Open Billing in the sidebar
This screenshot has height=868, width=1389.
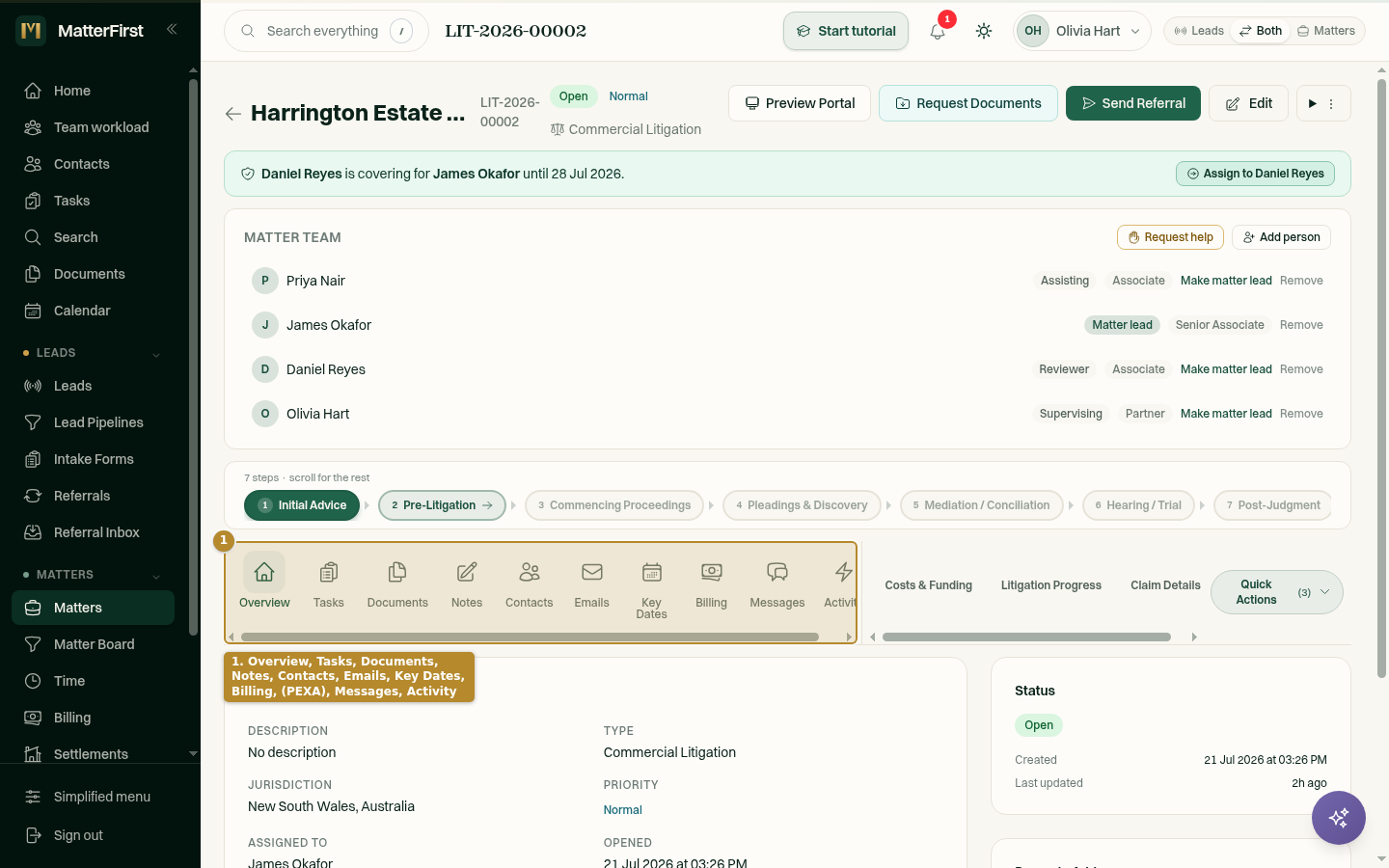coord(93,718)
